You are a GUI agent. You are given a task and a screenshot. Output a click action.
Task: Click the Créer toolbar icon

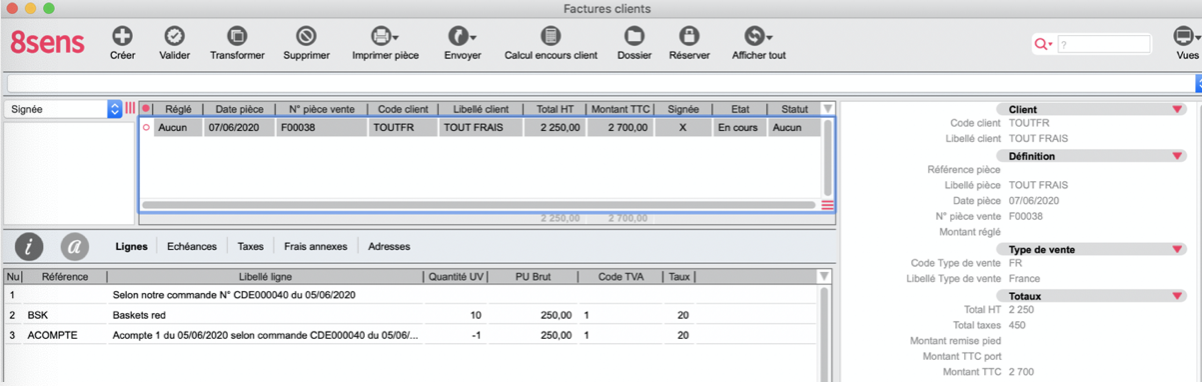coord(122,36)
